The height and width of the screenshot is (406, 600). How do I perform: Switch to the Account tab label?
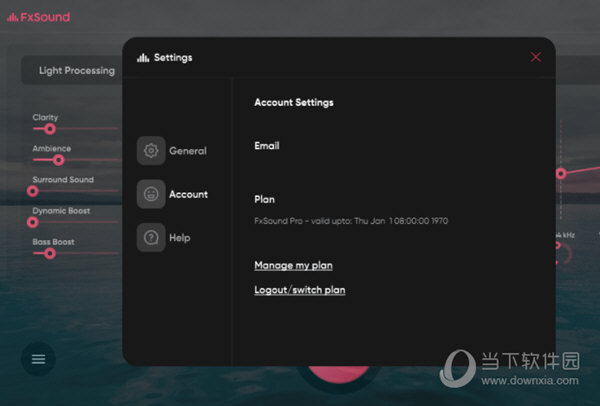pyautogui.click(x=189, y=194)
